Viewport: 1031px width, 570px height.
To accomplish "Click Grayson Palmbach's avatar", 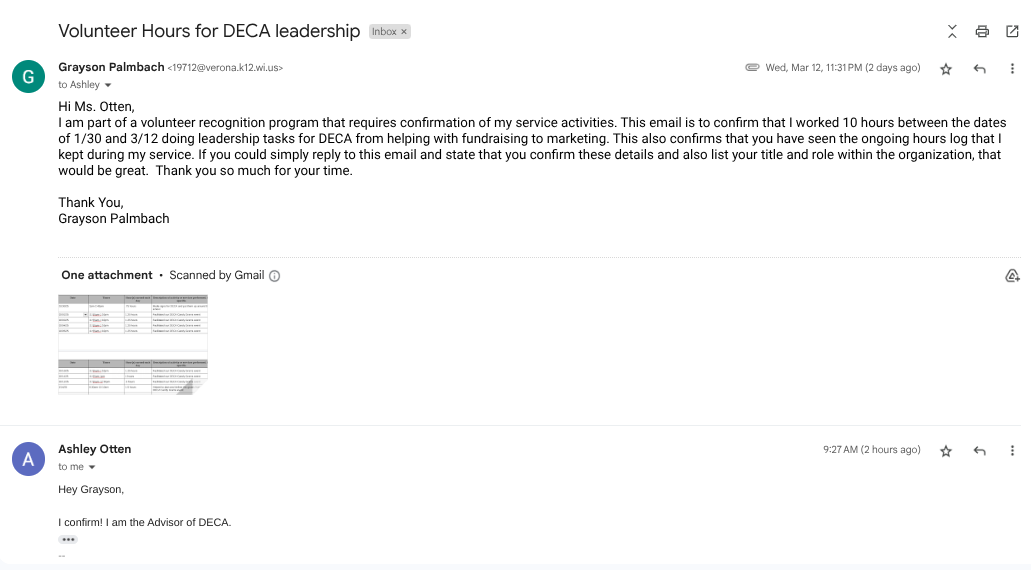I will click(28, 77).
